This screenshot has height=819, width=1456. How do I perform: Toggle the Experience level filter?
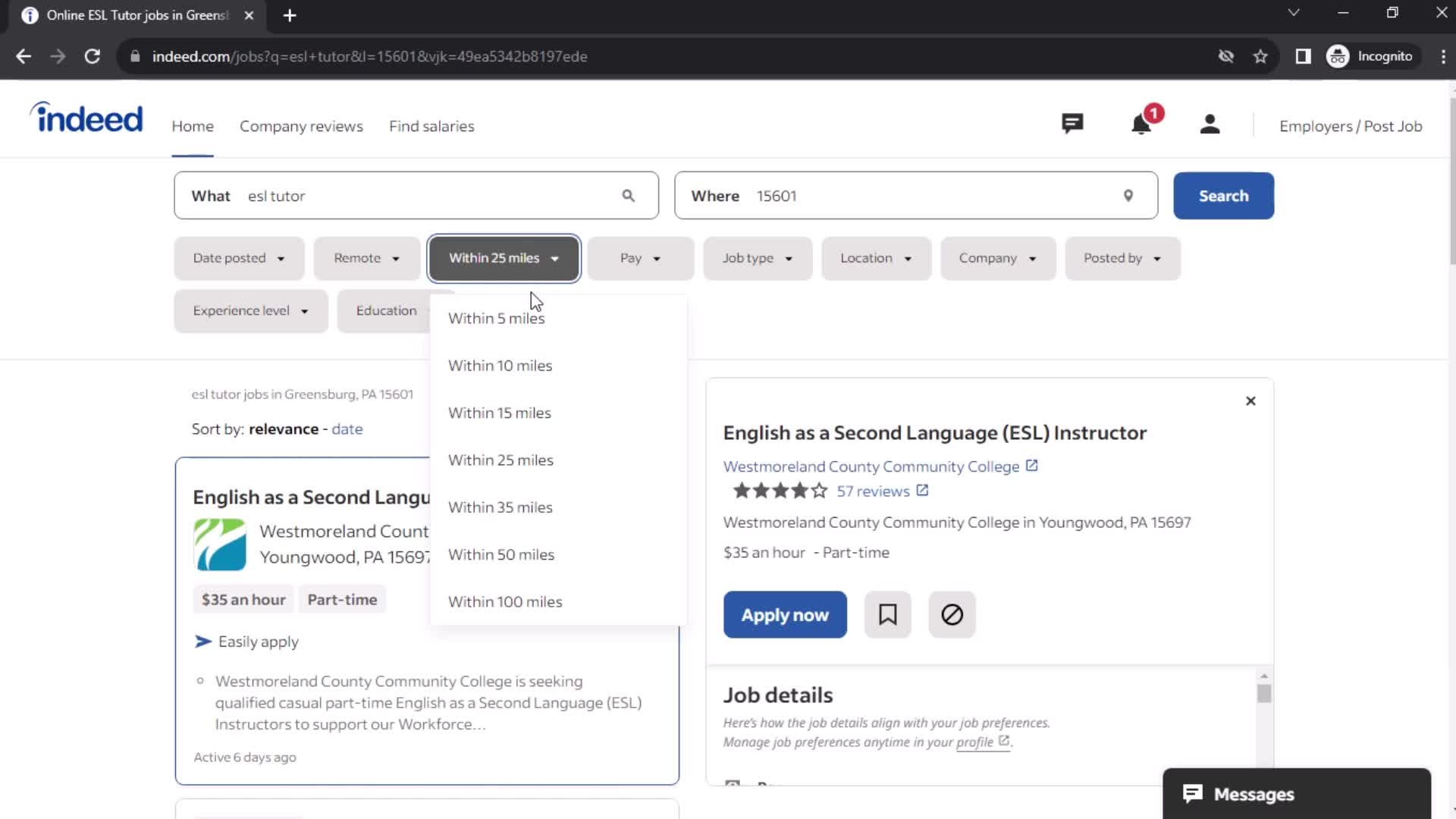point(249,310)
